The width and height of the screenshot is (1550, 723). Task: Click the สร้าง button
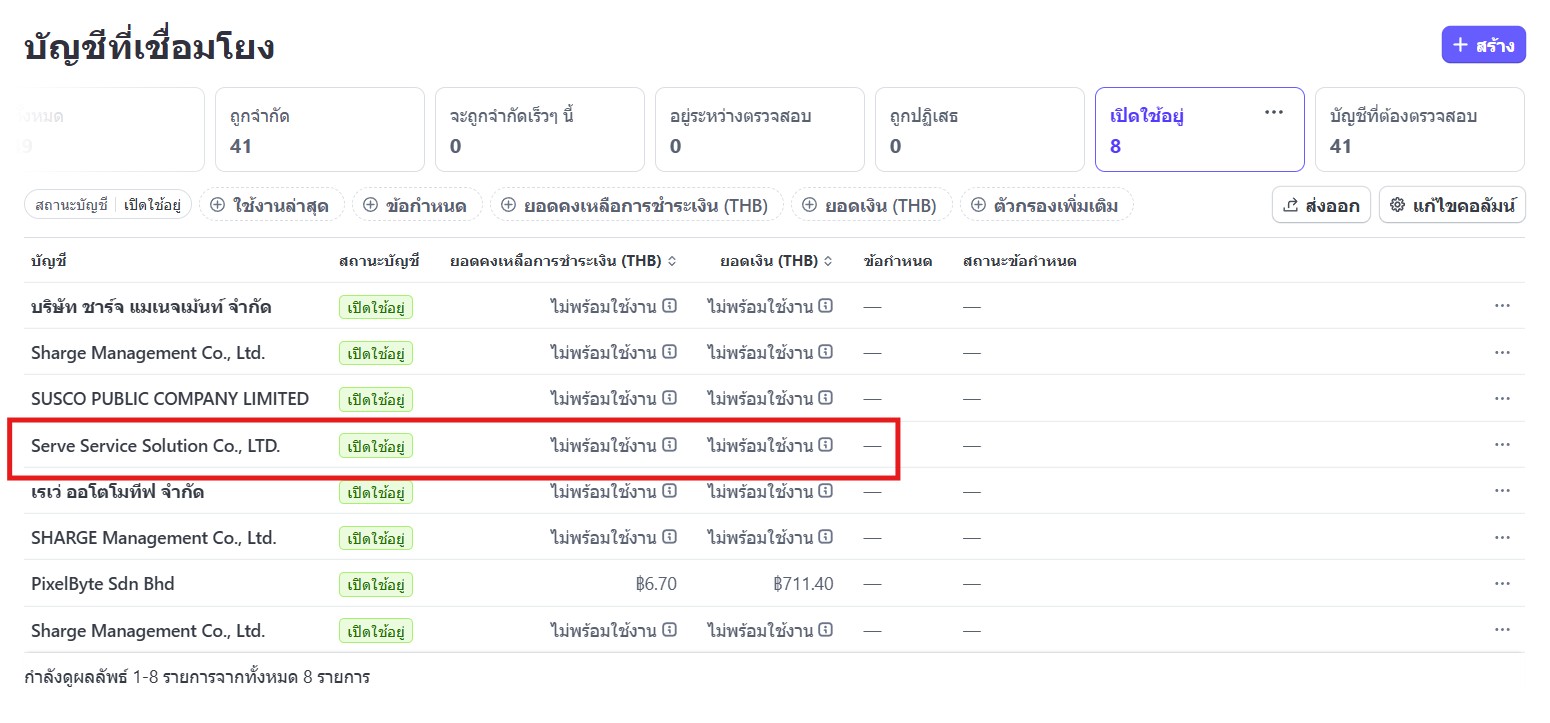point(1482,45)
